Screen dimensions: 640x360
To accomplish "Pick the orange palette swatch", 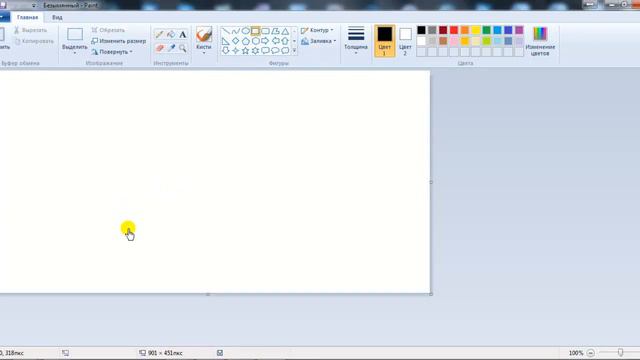I will [x=465, y=30].
